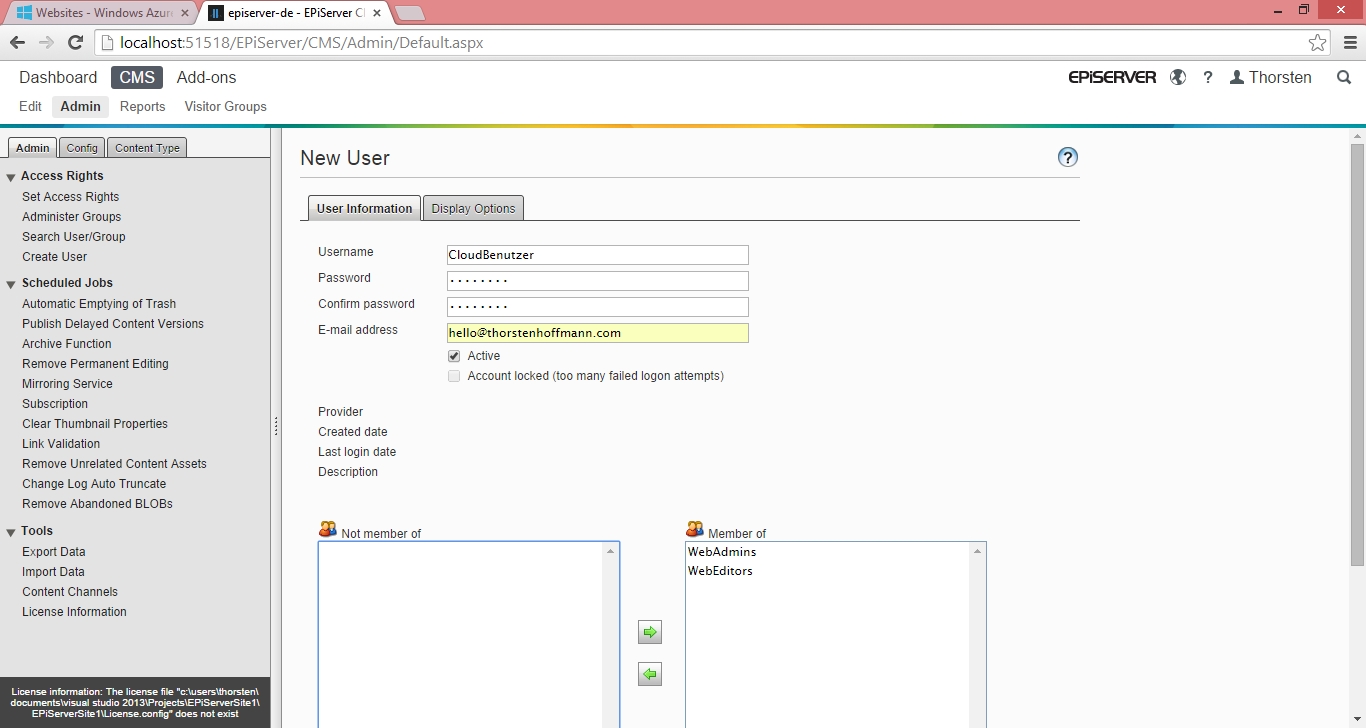
Task: Click the page vertical scrollbar
Action: tap(1357, 350)
